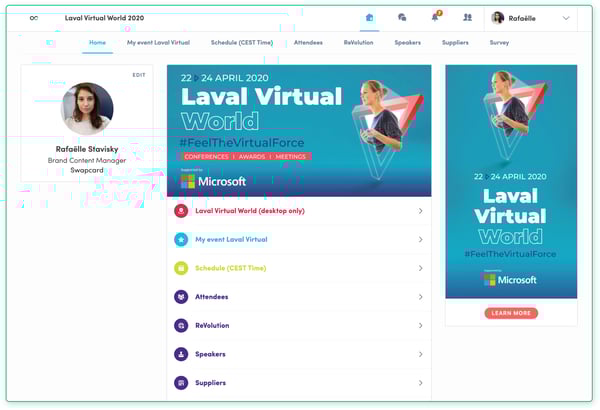Switch to My event Laval Virtual tab

(x=158, y=42)
